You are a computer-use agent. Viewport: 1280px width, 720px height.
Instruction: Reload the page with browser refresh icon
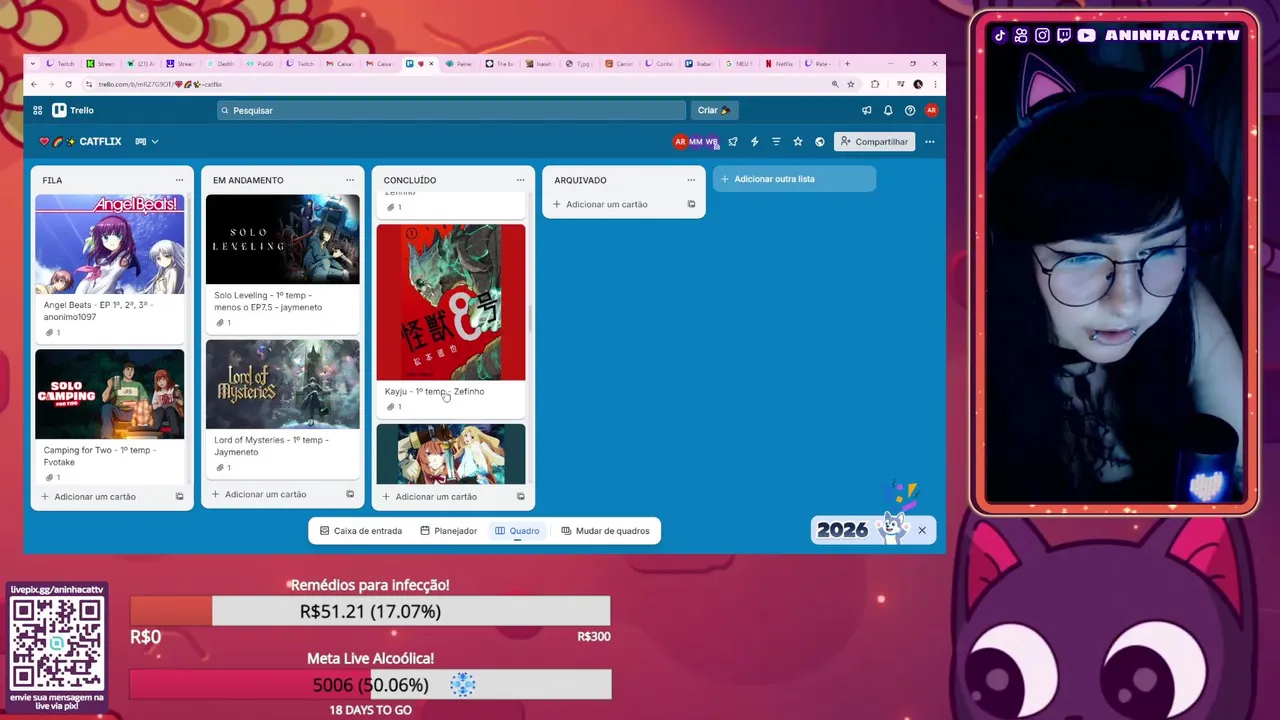68,84
